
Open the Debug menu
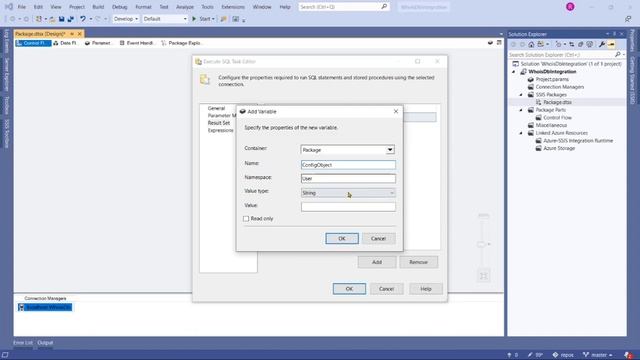coord(120,7)
